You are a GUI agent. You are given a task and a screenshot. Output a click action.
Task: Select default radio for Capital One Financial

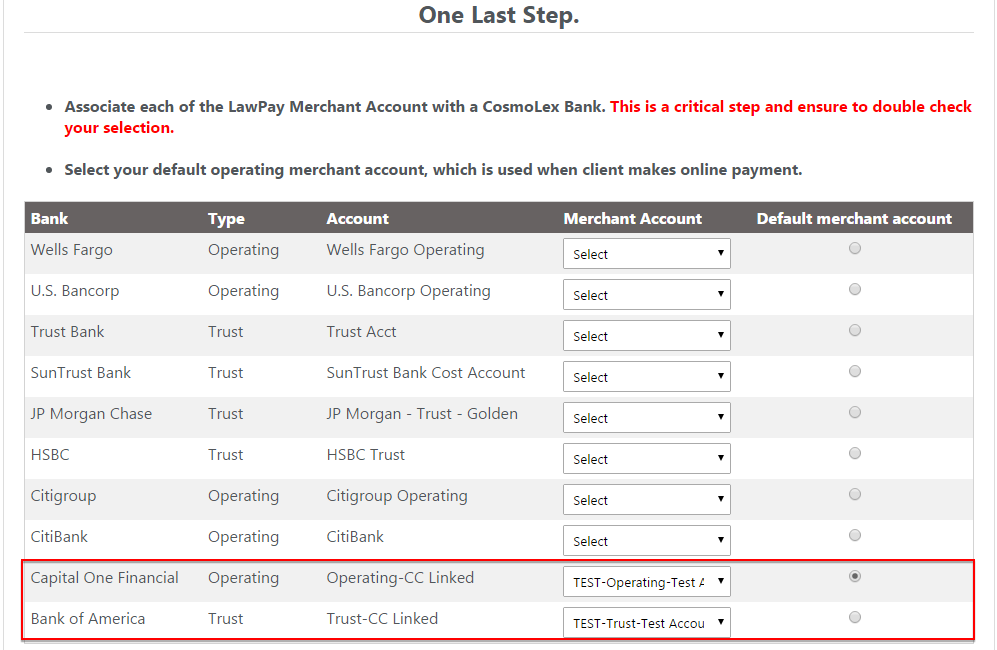(x=855, y=576)
